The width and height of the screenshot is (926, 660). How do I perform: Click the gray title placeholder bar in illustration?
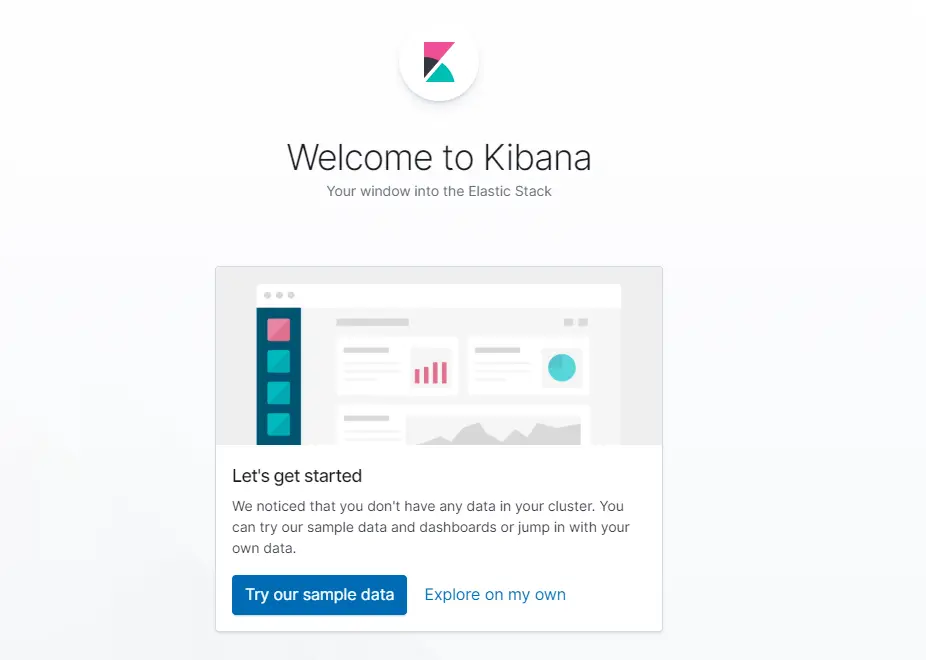[x=372, y=322]
